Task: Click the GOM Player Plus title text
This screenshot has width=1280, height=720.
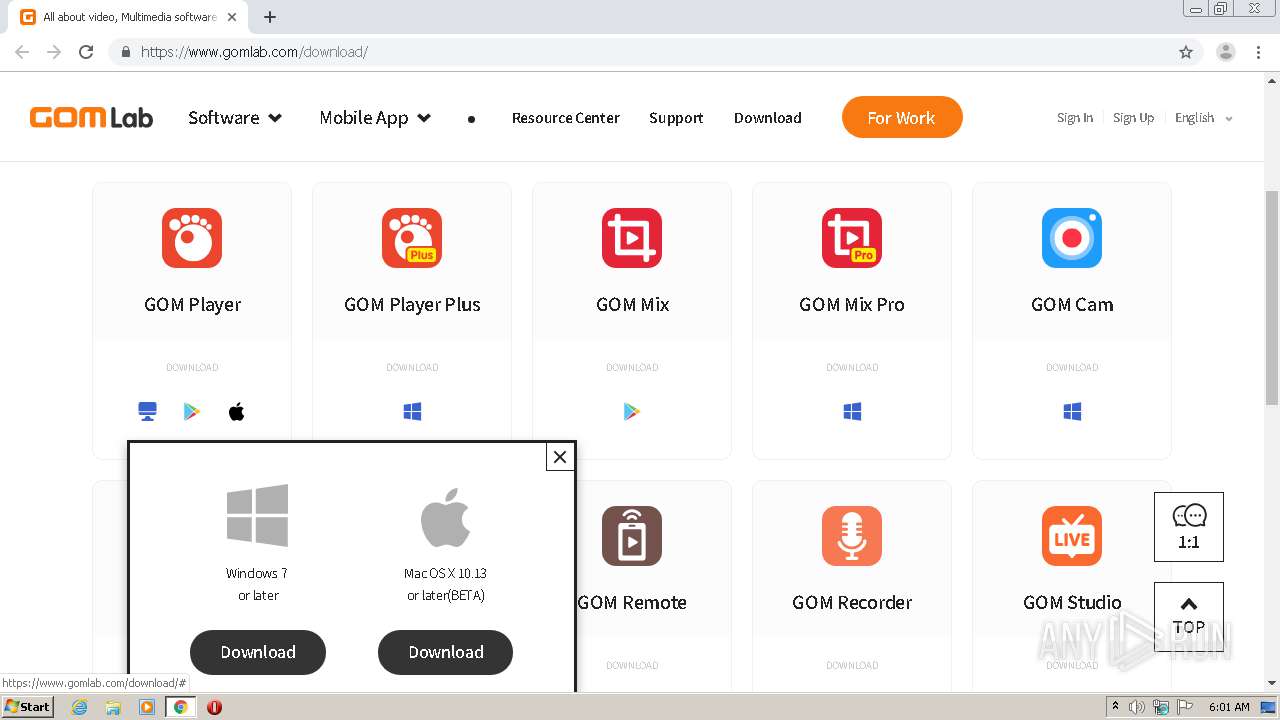Action: click(x=412, y=305)
